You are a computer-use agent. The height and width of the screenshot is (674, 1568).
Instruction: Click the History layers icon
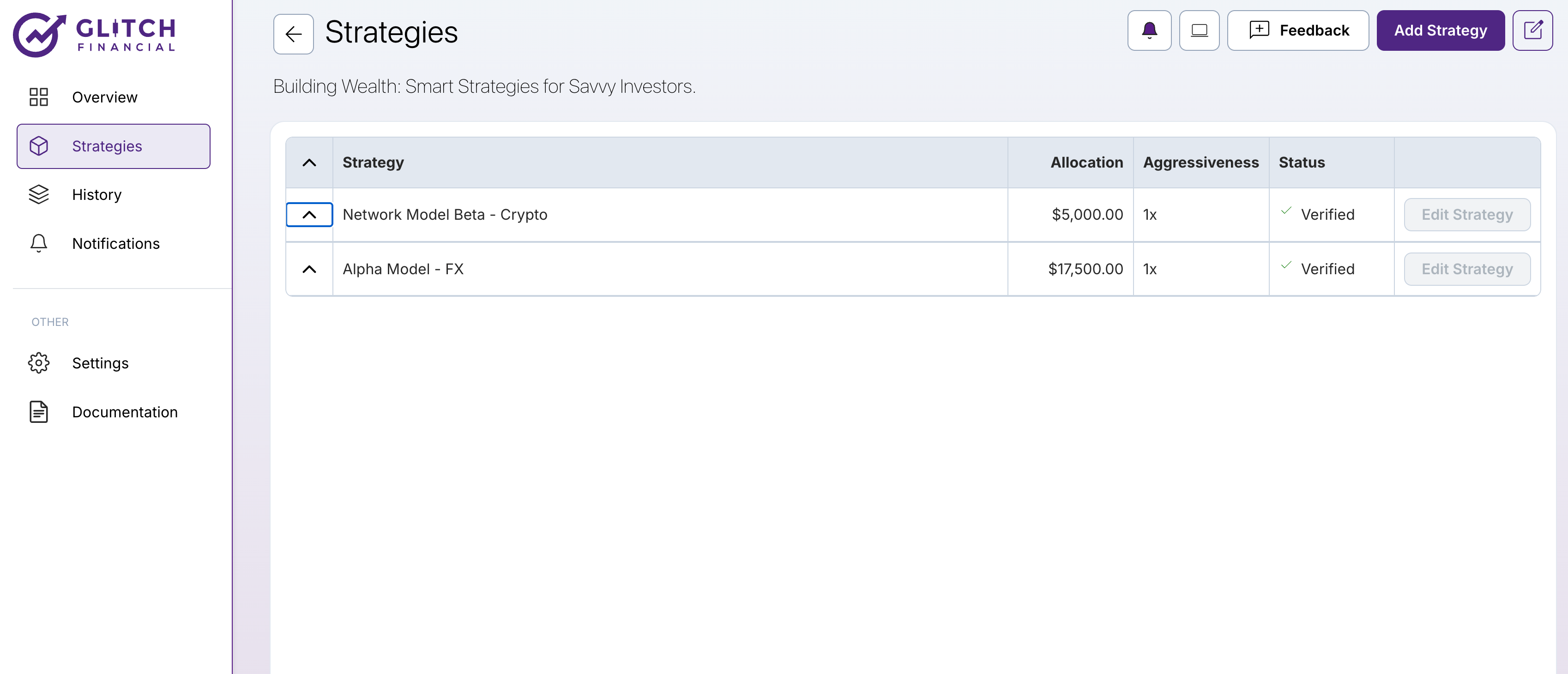point(38,194)
